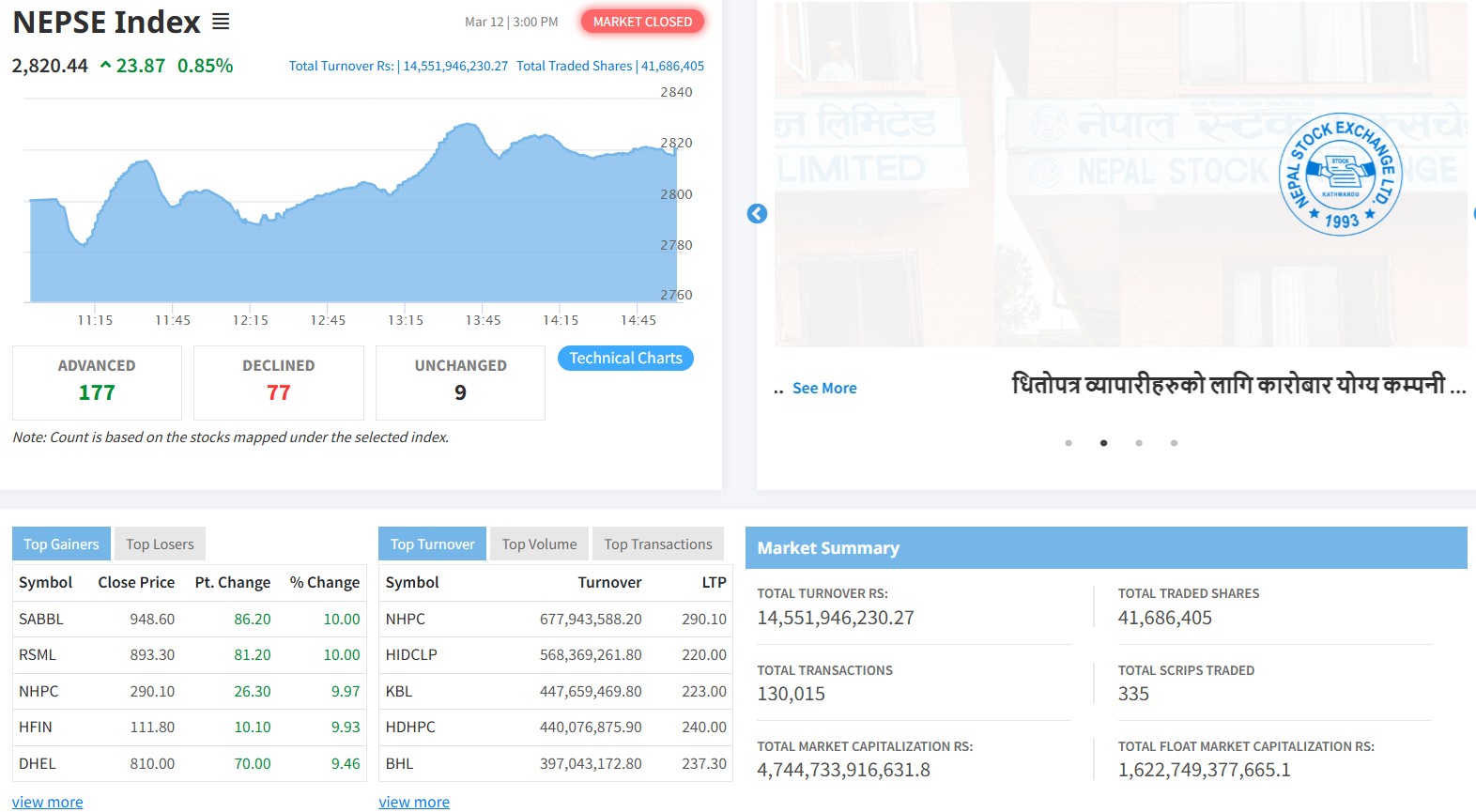The height and width of the screenshot is (812, 1476).
Task: Click HIDCLP's turnover 568,369,261.80
Action: pyautogui.click(x=591, y=655)
